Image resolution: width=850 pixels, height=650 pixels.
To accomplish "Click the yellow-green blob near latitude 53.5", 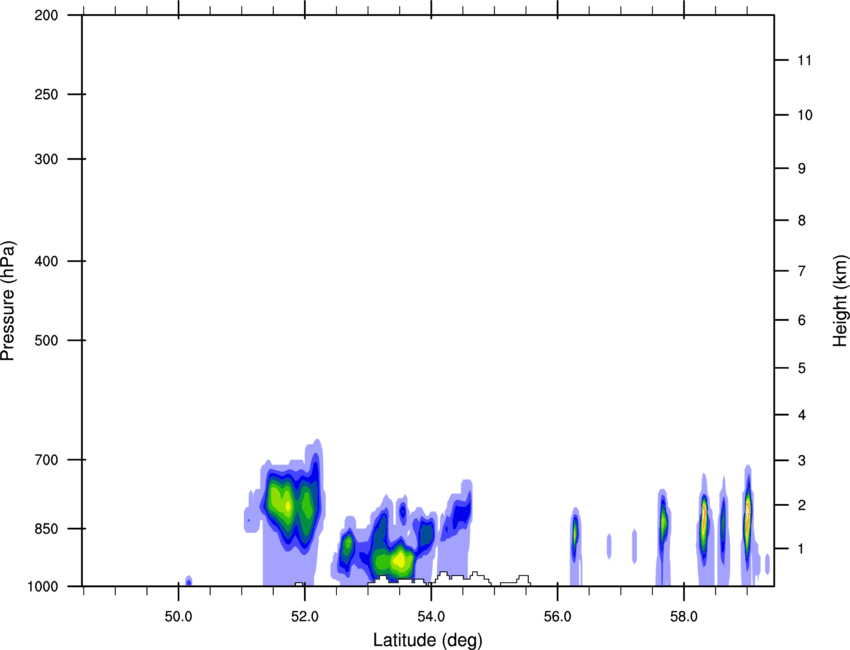I will (x=400, y=560).
